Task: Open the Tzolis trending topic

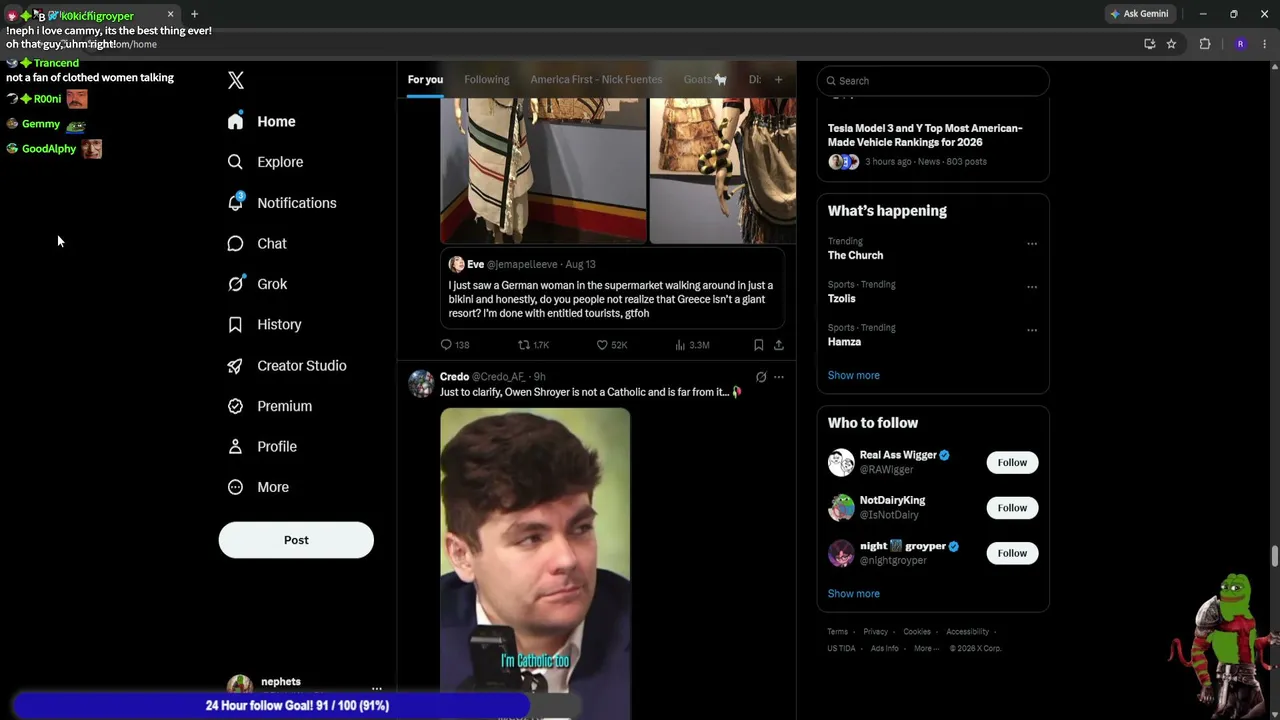Action: click(842, 298)
